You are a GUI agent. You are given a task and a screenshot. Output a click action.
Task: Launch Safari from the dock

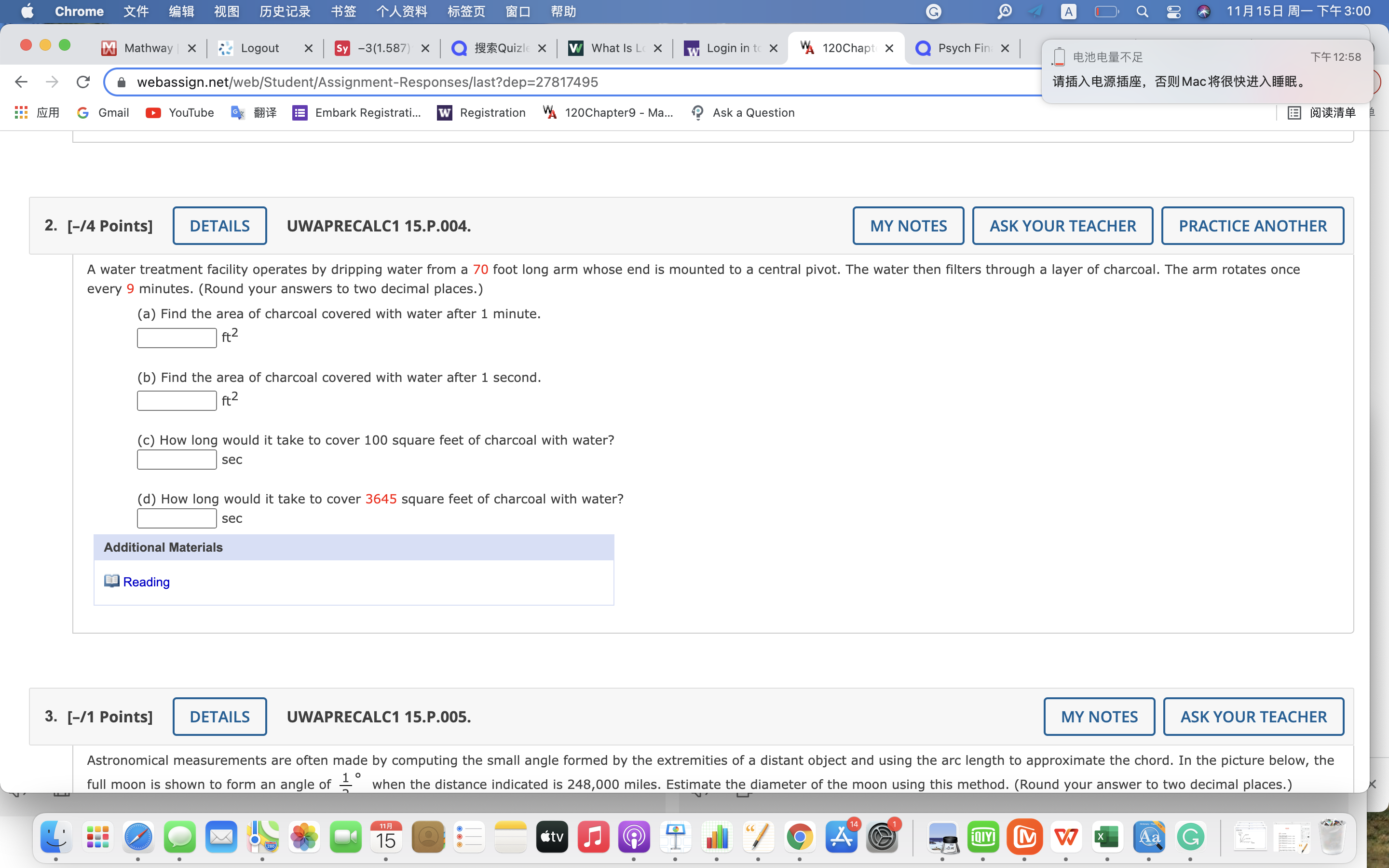pyautogui.click(x=138, y=837)
